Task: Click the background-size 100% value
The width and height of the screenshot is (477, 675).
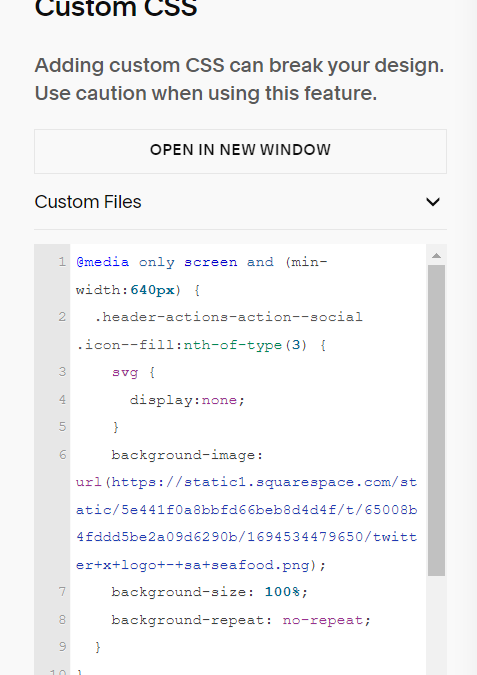Action: 282,592
